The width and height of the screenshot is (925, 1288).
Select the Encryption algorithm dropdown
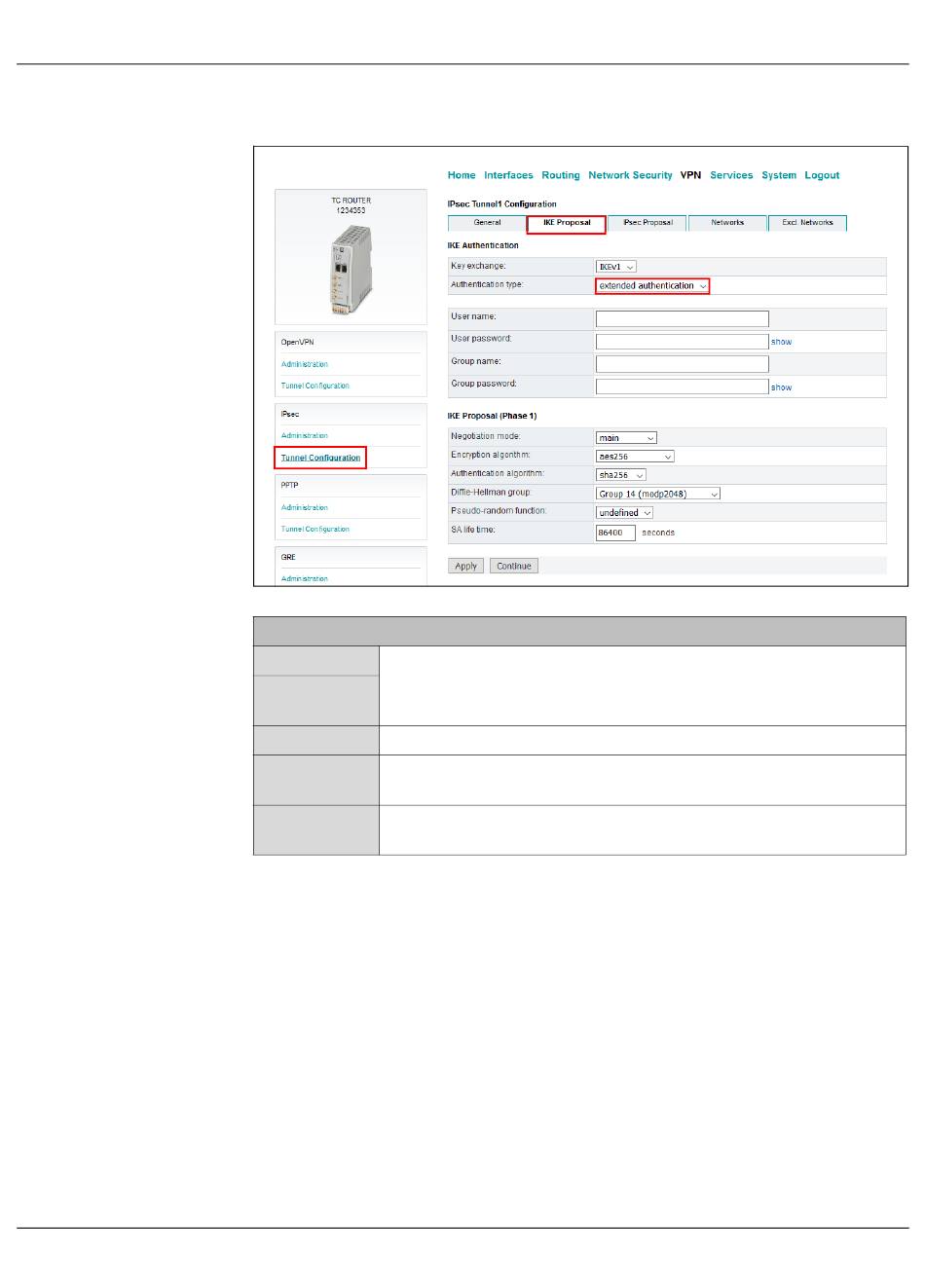(x=635, y=457)
